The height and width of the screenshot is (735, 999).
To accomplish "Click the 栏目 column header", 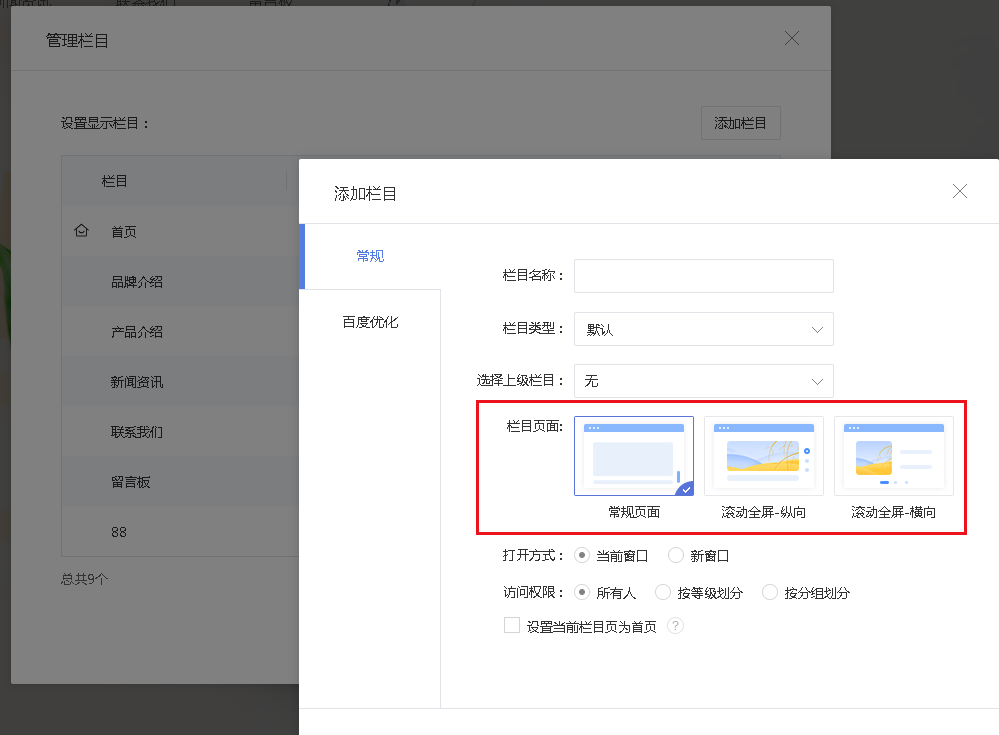I will (114, 181).
